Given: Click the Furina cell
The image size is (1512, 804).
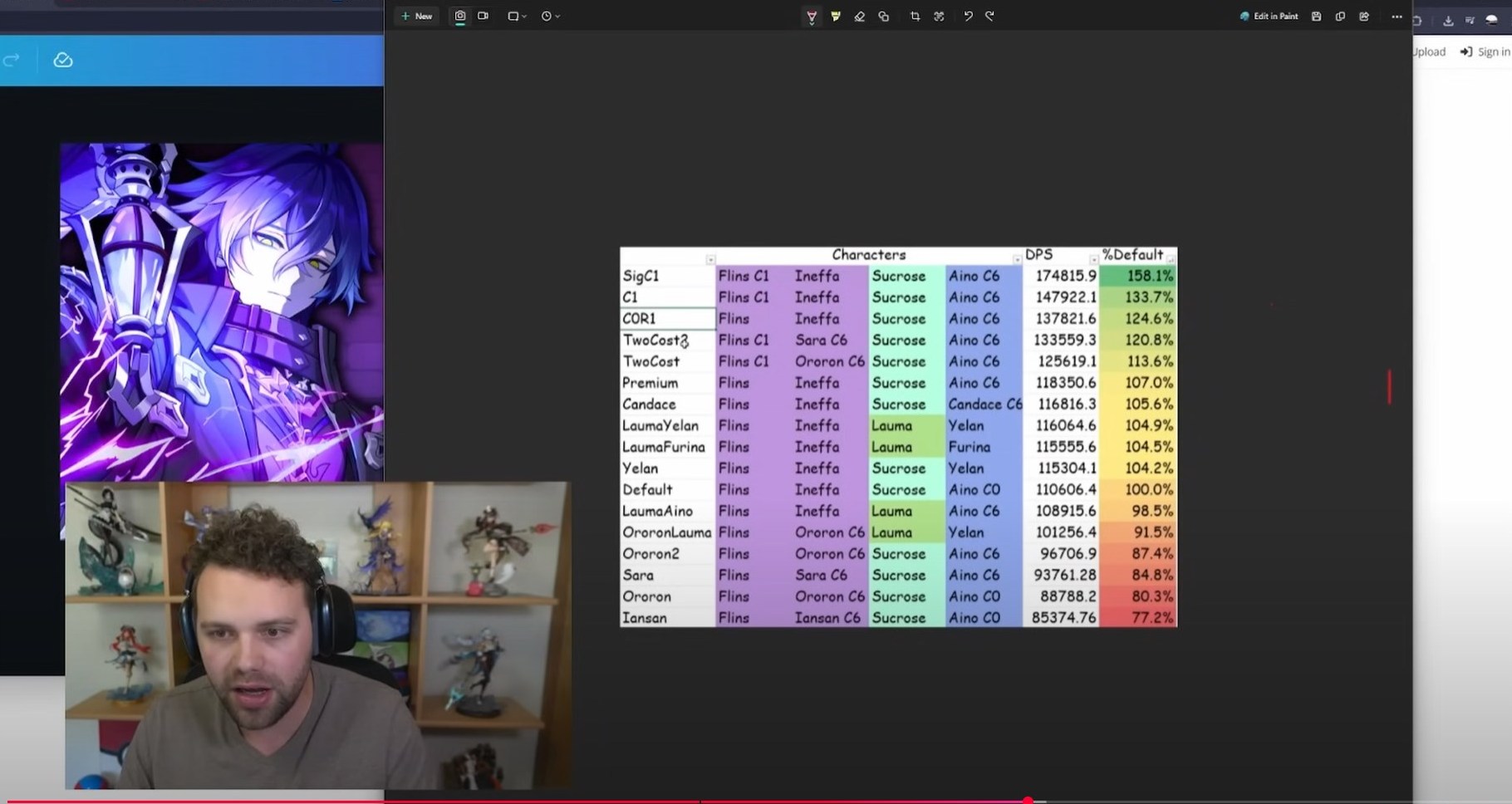Looking at the screenshot, I should [984, 447].
